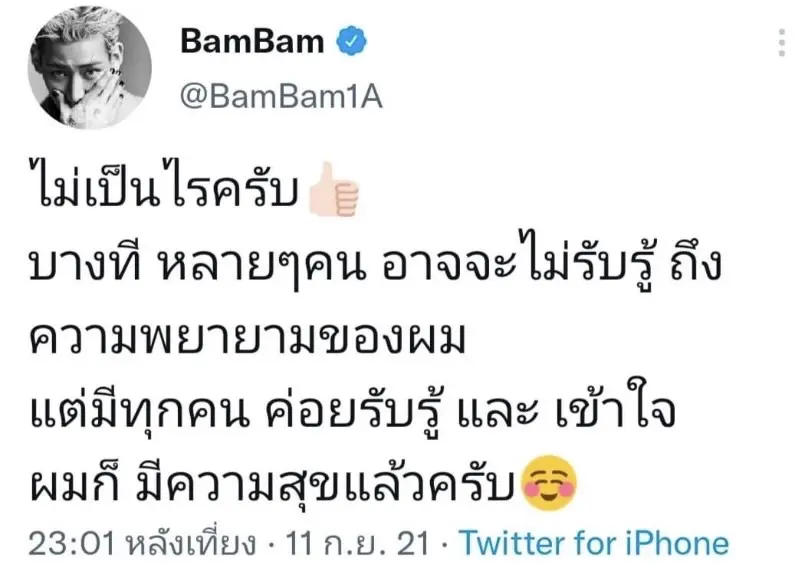
Task: Click the blushing smile emoji
Action: [x=549, y=483]
